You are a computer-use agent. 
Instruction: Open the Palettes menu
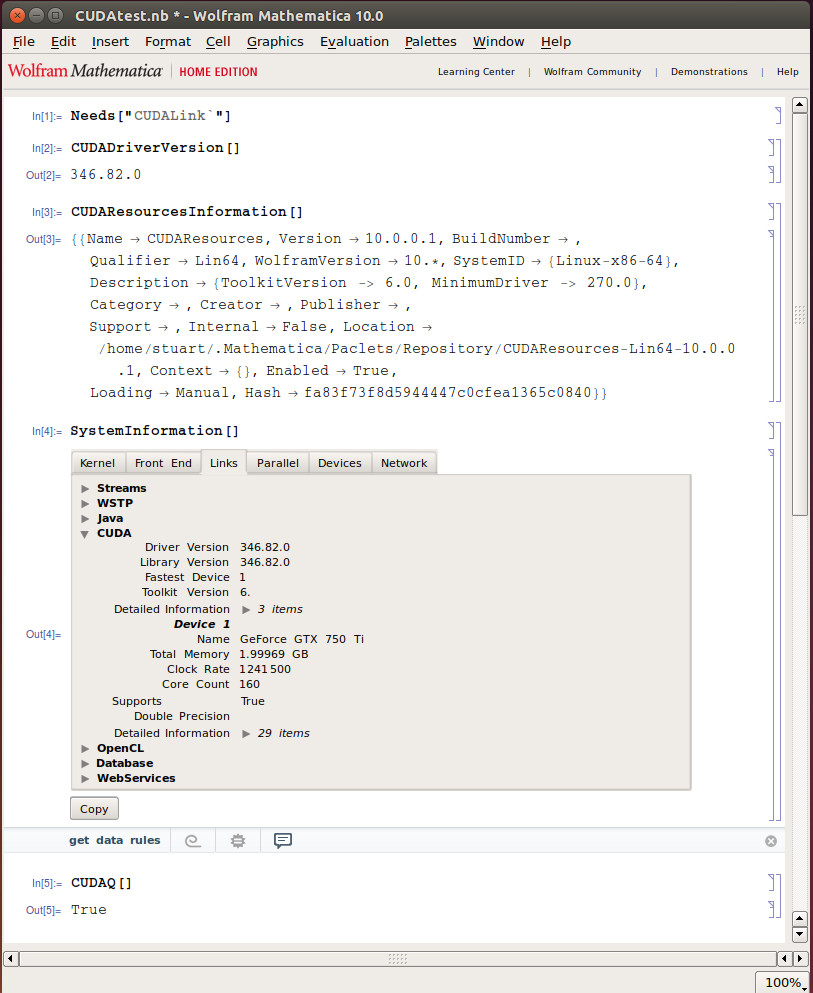[431, 42]
